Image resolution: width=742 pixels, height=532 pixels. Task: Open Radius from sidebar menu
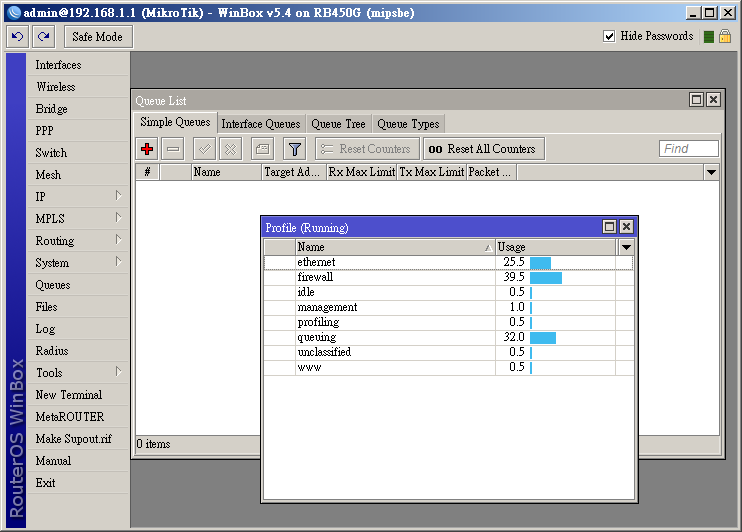pyautogui.click(x=78, y=351)
